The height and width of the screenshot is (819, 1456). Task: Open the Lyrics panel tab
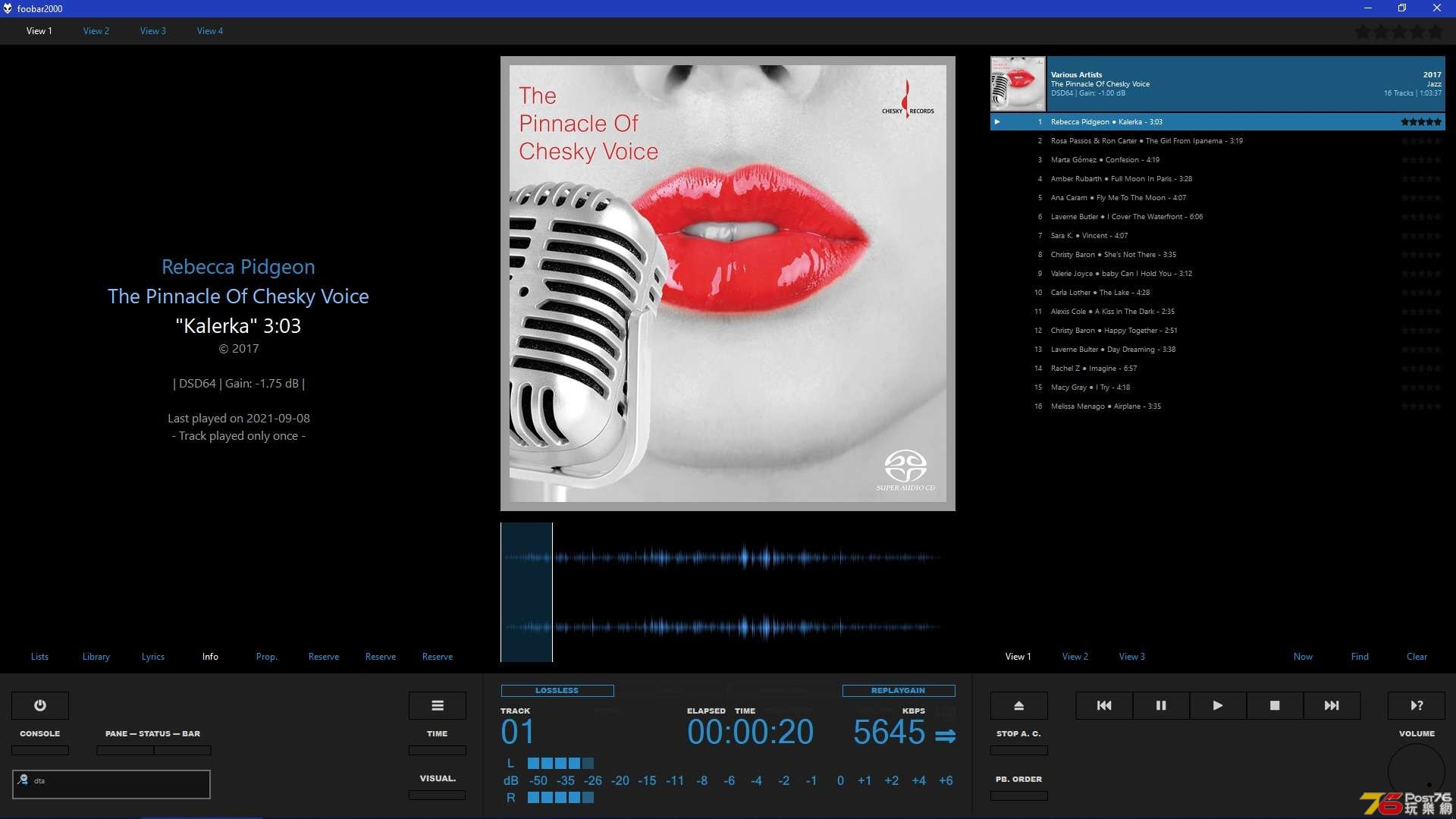tap(153, 657)
